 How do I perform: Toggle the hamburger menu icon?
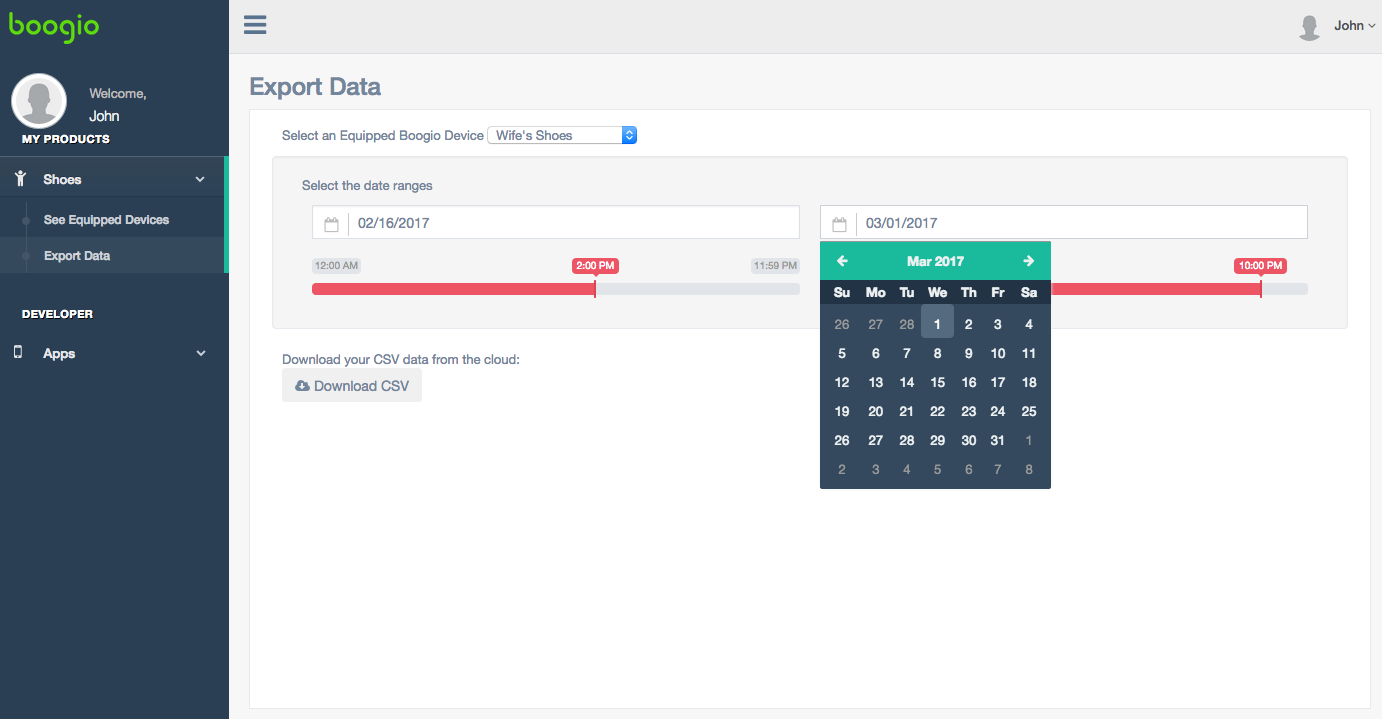(x=255, y=25)
